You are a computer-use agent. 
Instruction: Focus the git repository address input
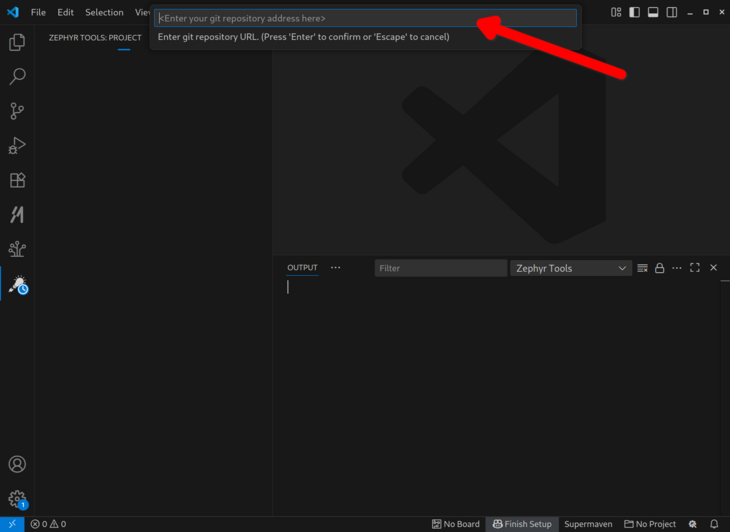pyautogui.click(x=365, y=18)
